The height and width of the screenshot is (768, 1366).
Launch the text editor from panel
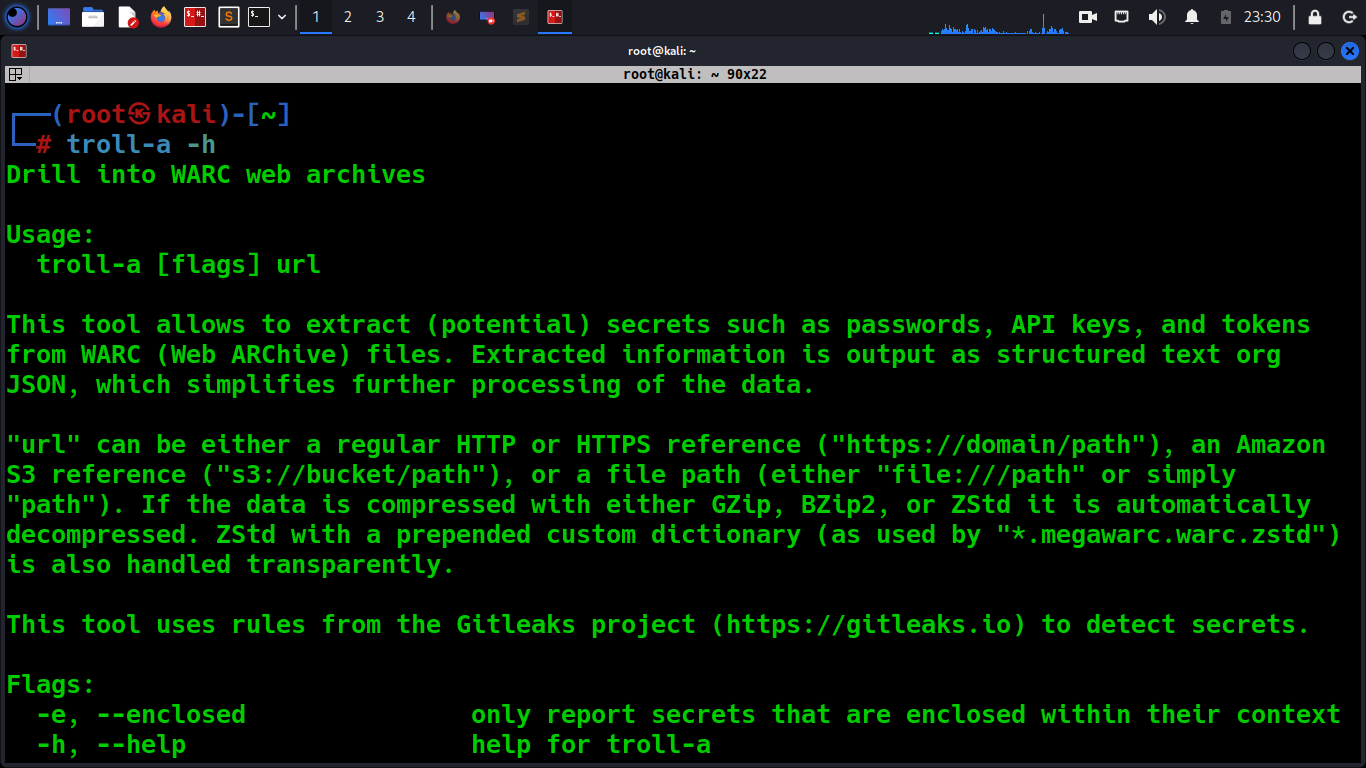127,17
